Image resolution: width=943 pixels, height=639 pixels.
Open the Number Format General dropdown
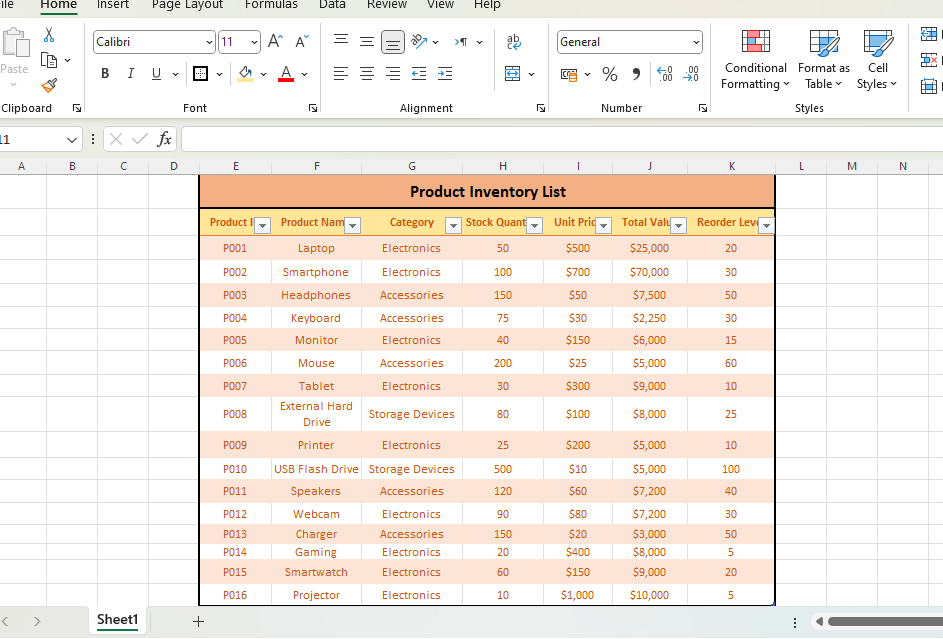(696, 42)
